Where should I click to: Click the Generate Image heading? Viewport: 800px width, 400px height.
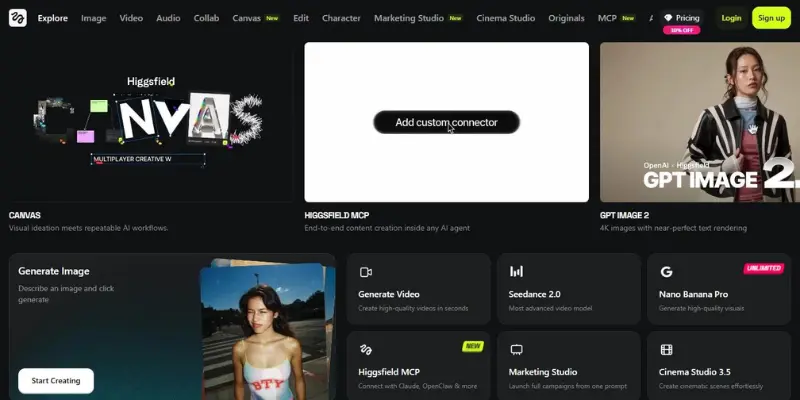pyautogui.click(x=54, y=271)
